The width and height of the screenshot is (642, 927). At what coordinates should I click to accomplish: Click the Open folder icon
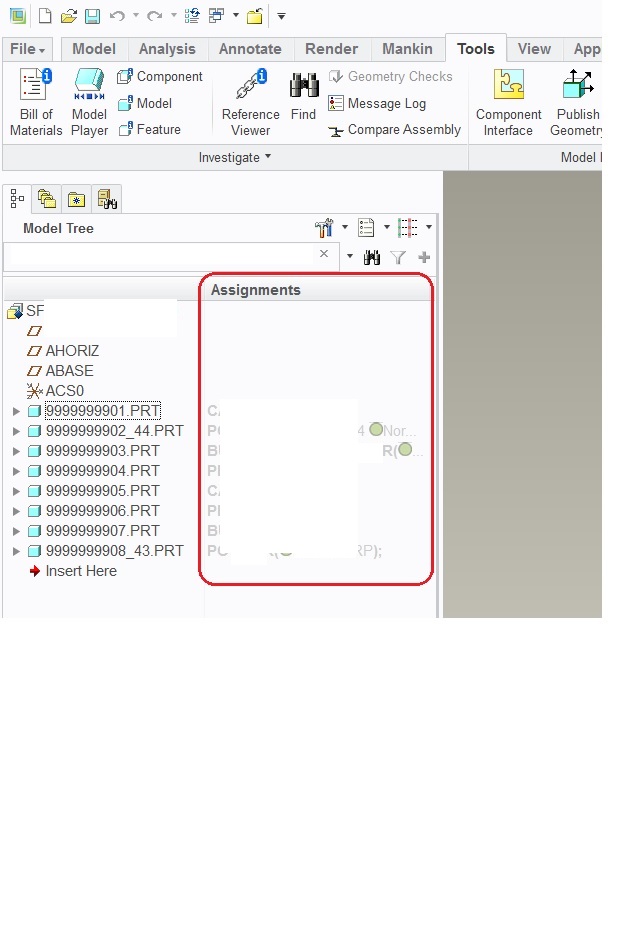[69, 16]
